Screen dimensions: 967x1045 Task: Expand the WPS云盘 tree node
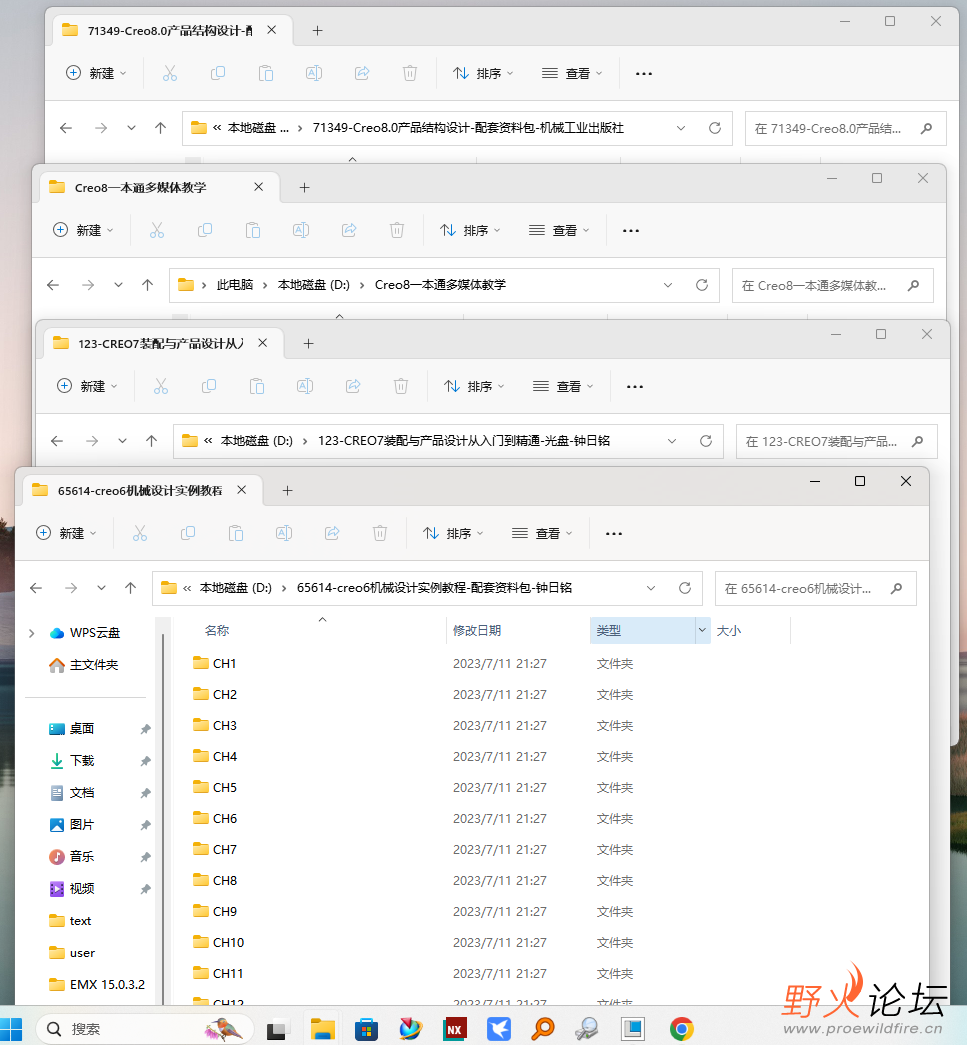[31, 633]
